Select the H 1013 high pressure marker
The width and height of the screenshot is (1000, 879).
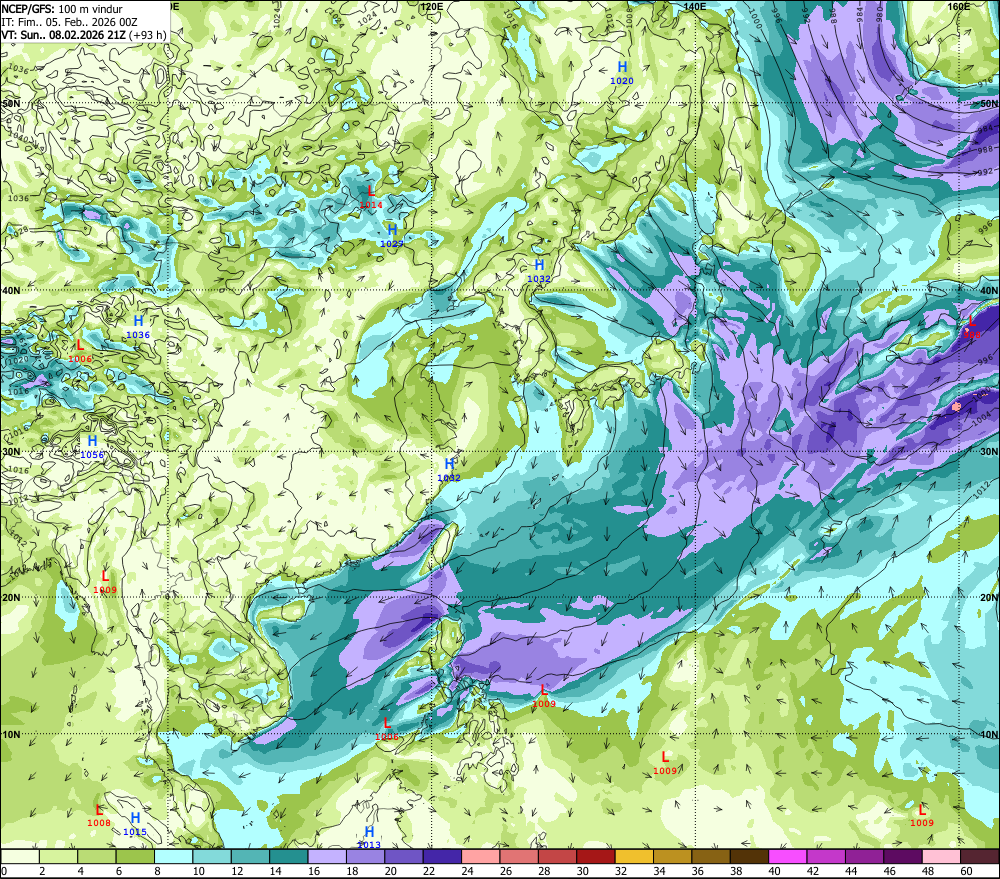[x=369, y=838]
